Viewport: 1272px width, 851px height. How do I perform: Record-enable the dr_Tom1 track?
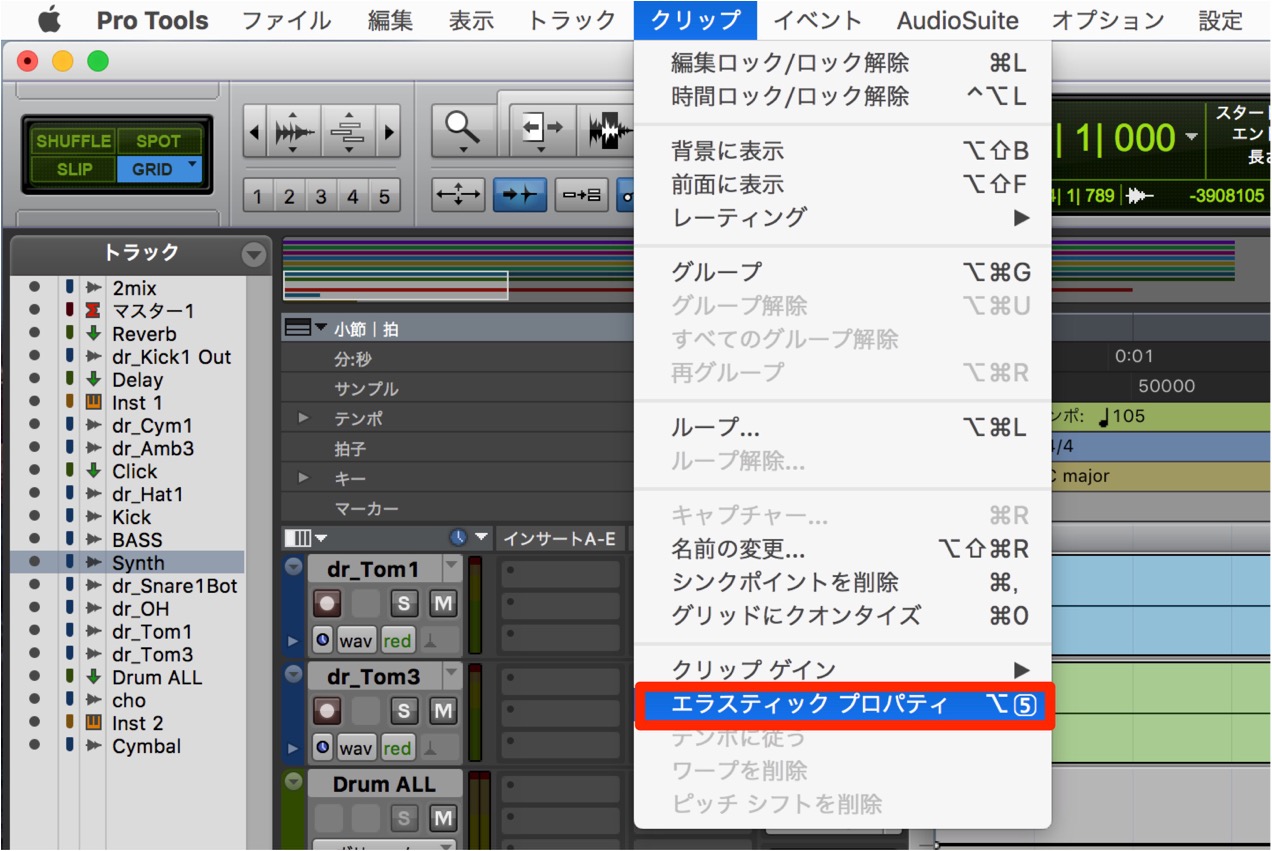pos(327,603)
